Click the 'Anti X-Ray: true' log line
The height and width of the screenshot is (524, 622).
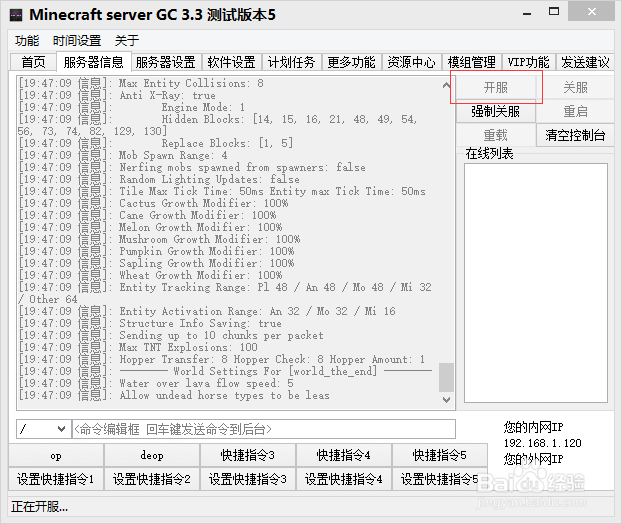pos(117,96)
